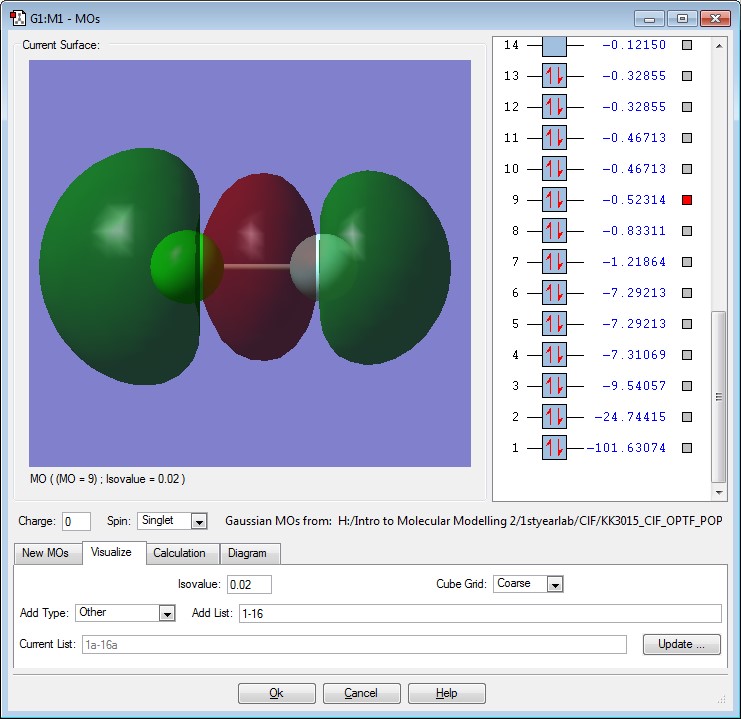Toggle the red surface marker for orbital 9
Screen dimensions: 741x719
click(687, 200)
